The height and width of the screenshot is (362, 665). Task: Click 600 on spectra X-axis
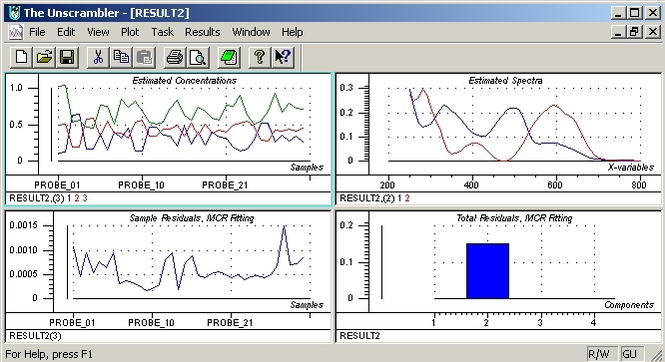[555, 185]
